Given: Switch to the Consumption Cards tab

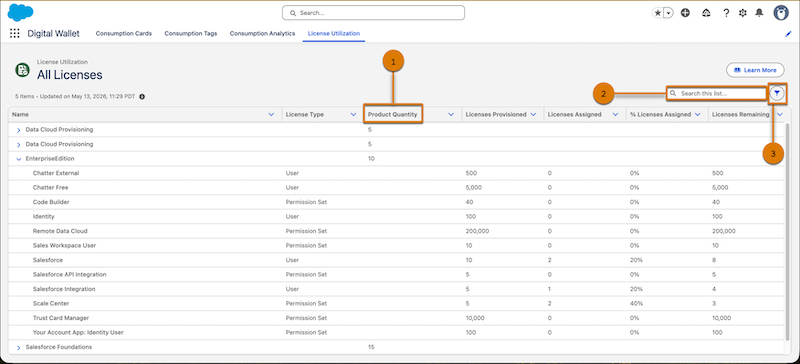Looking at the screenshot, I should [x=123, y=34].
